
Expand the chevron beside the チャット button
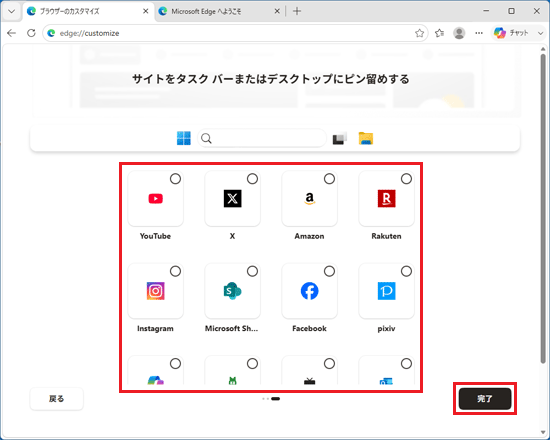[x=540, y=33]
